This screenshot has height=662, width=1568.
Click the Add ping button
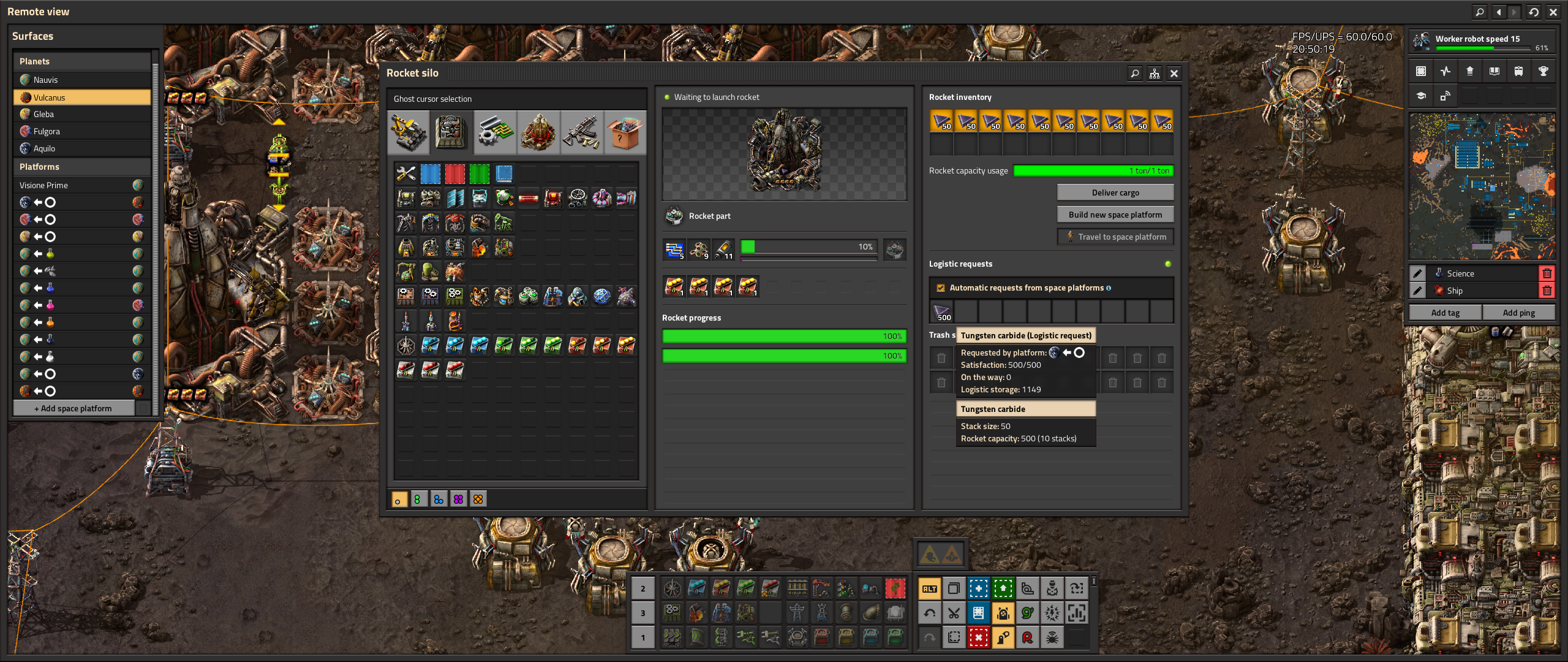click(1519, 313)
